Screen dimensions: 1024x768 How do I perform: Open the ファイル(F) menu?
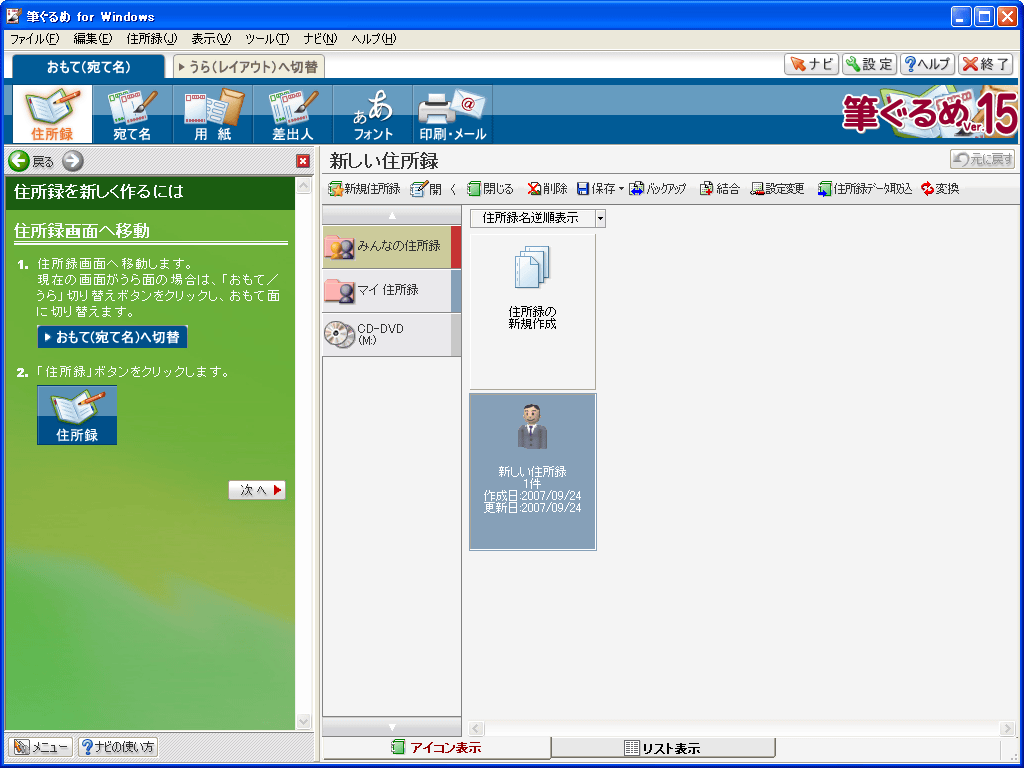[35, 39]
